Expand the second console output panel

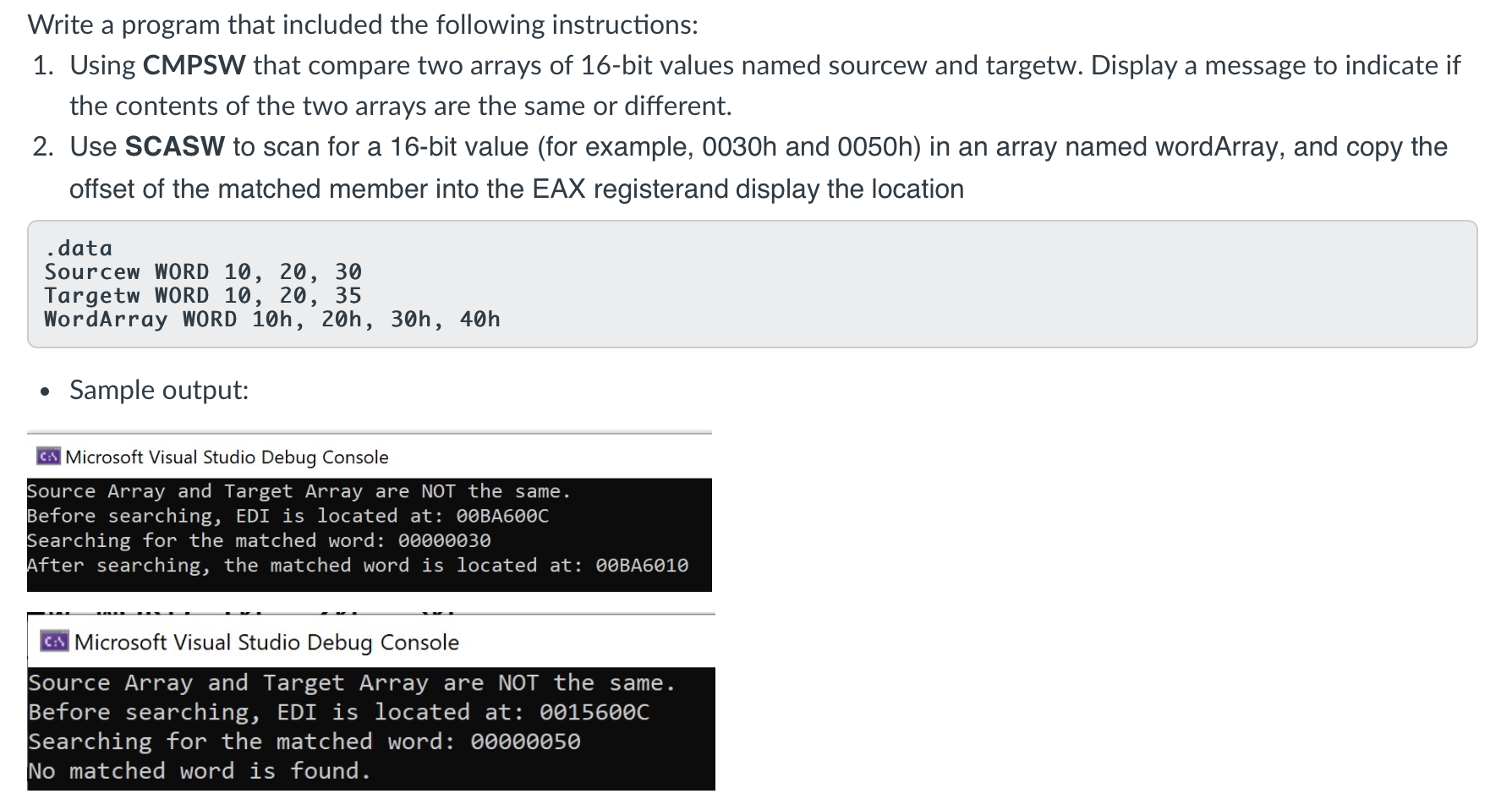(x=372, y=727)
